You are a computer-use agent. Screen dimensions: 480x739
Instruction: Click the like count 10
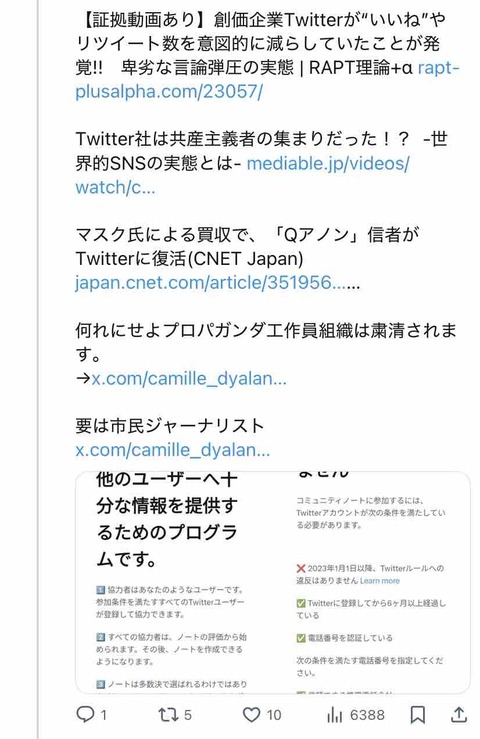point(273,715)
